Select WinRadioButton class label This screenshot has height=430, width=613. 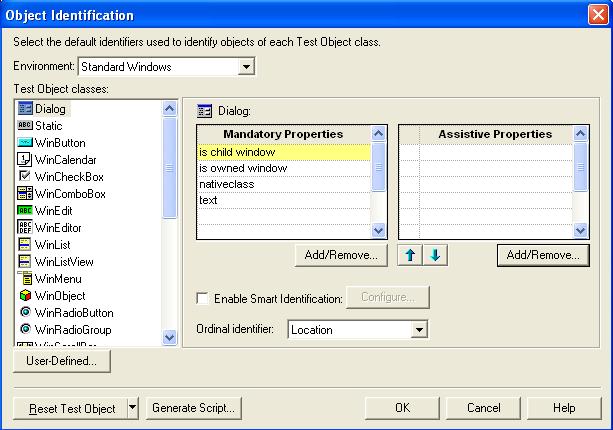click(74, 313)
